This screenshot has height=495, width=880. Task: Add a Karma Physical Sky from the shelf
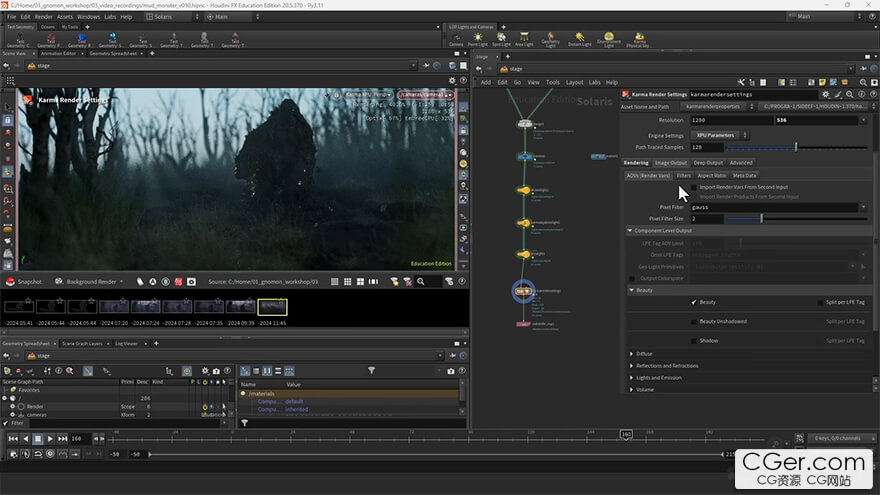(x=639, y=39)
